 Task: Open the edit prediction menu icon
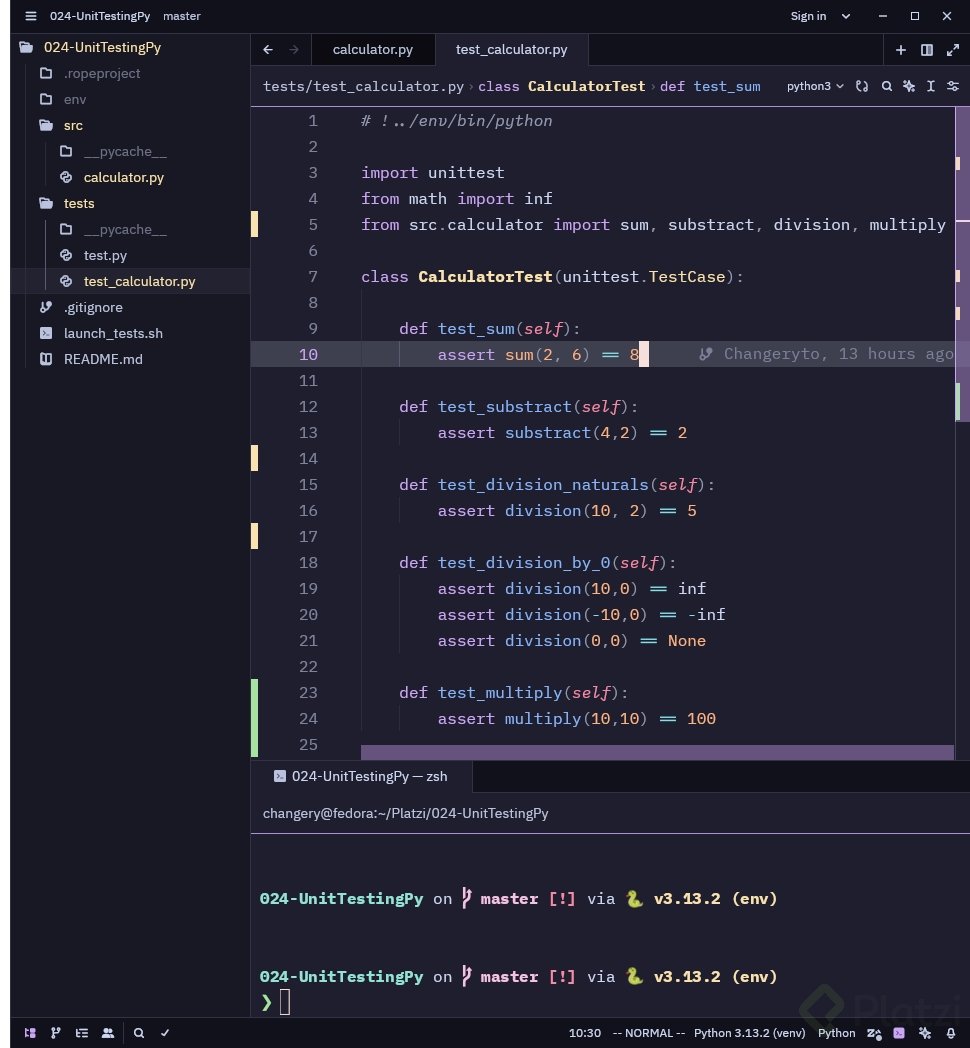pyautogui.click(x=874, y=1033)
